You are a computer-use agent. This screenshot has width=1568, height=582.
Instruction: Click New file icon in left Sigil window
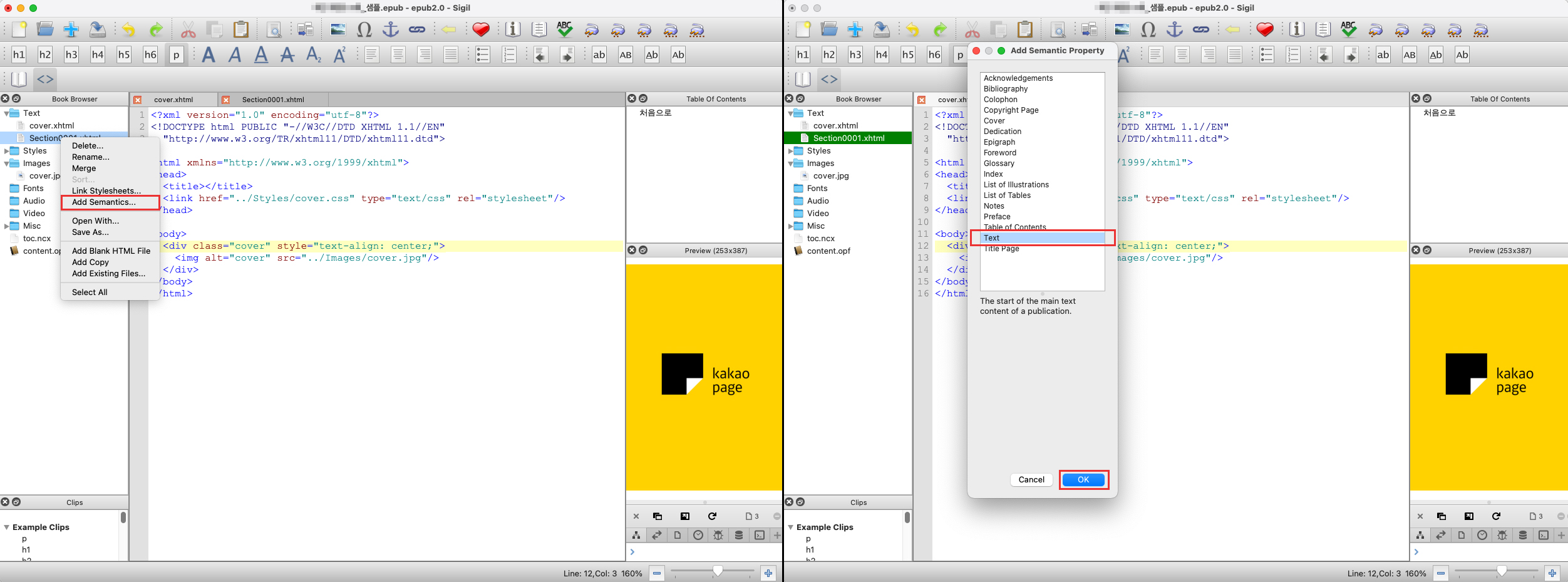19,29
